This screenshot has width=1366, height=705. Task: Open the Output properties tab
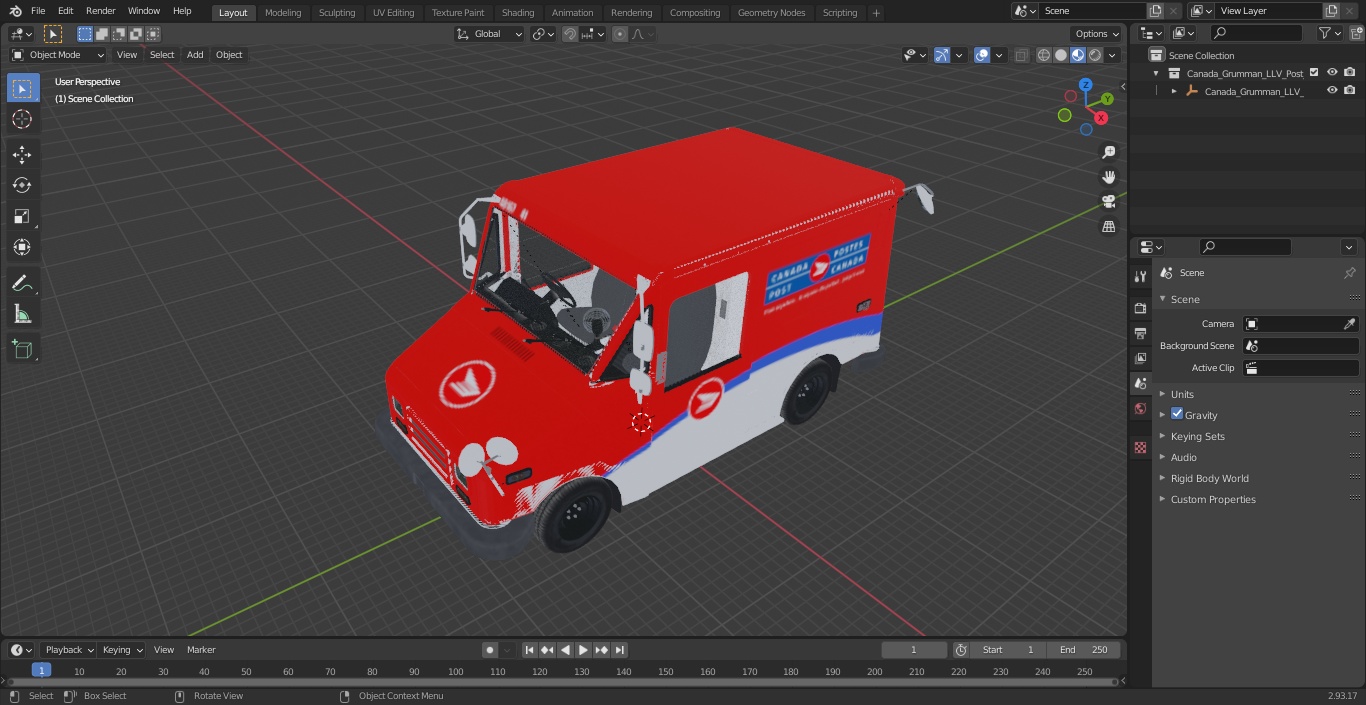click(x=1140, y=333)
